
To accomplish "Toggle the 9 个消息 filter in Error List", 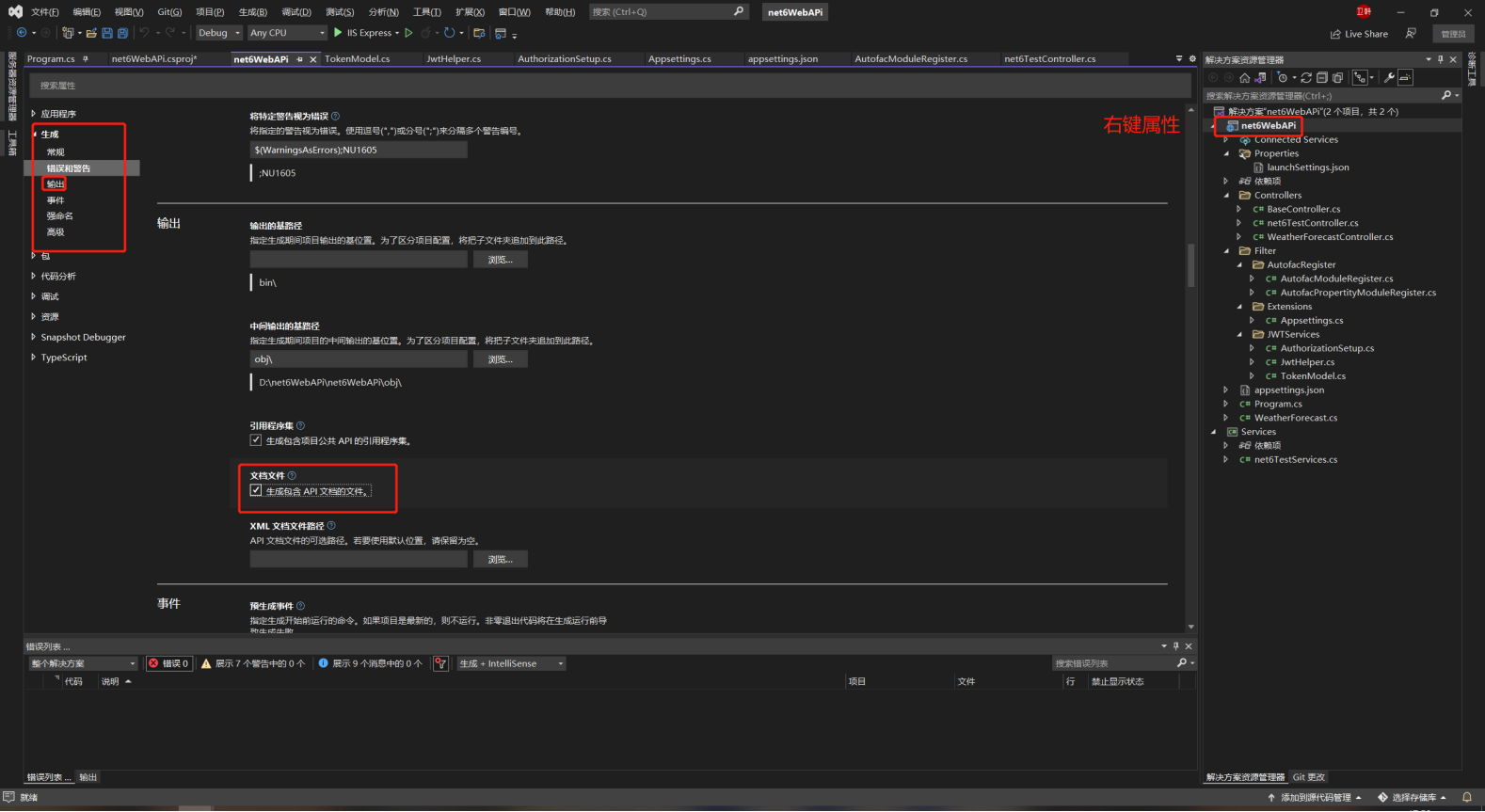I will (370, 663).
